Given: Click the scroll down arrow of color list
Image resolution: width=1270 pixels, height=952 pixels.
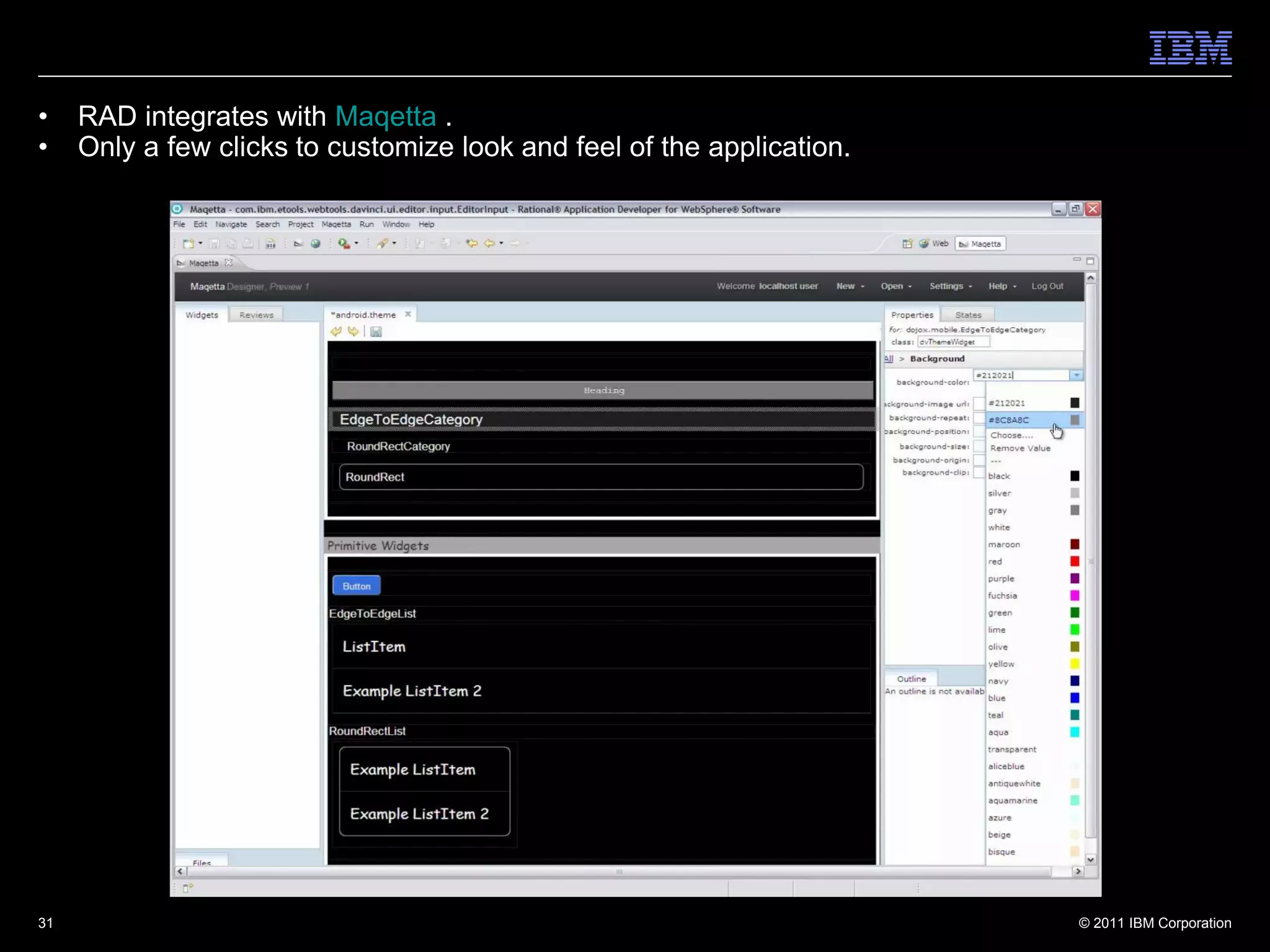Looking at the screenshot, I should 1091,860.
